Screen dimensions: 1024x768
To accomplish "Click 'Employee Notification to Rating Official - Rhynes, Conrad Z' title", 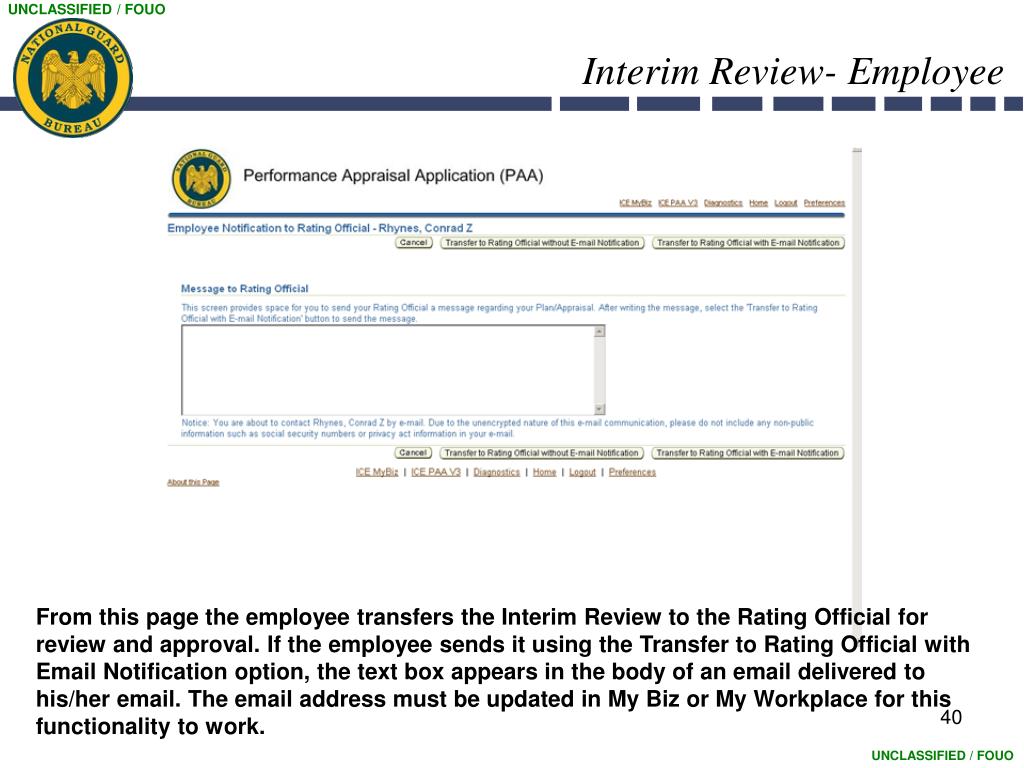I will coord(319,228).
